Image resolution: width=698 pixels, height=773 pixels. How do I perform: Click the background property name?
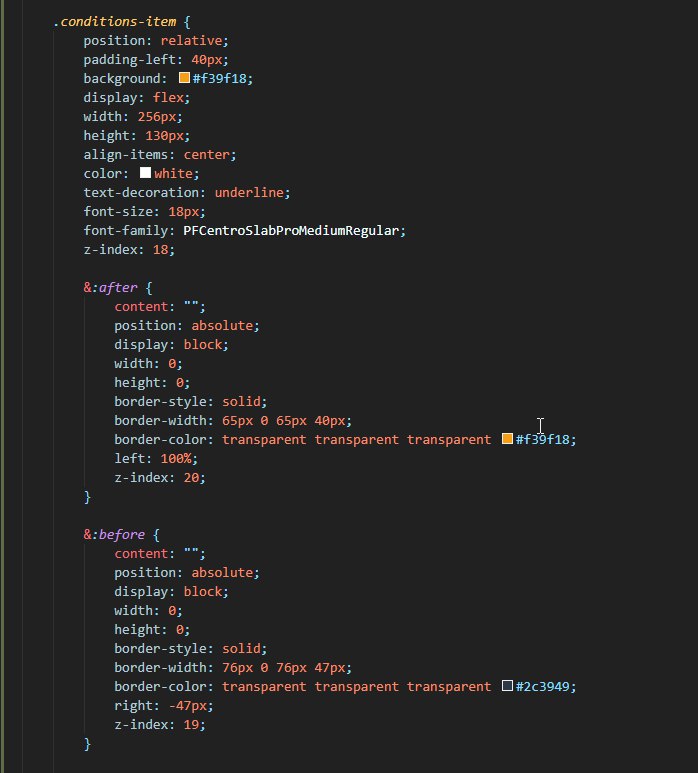pyautogui.click(x=122, y=78)
